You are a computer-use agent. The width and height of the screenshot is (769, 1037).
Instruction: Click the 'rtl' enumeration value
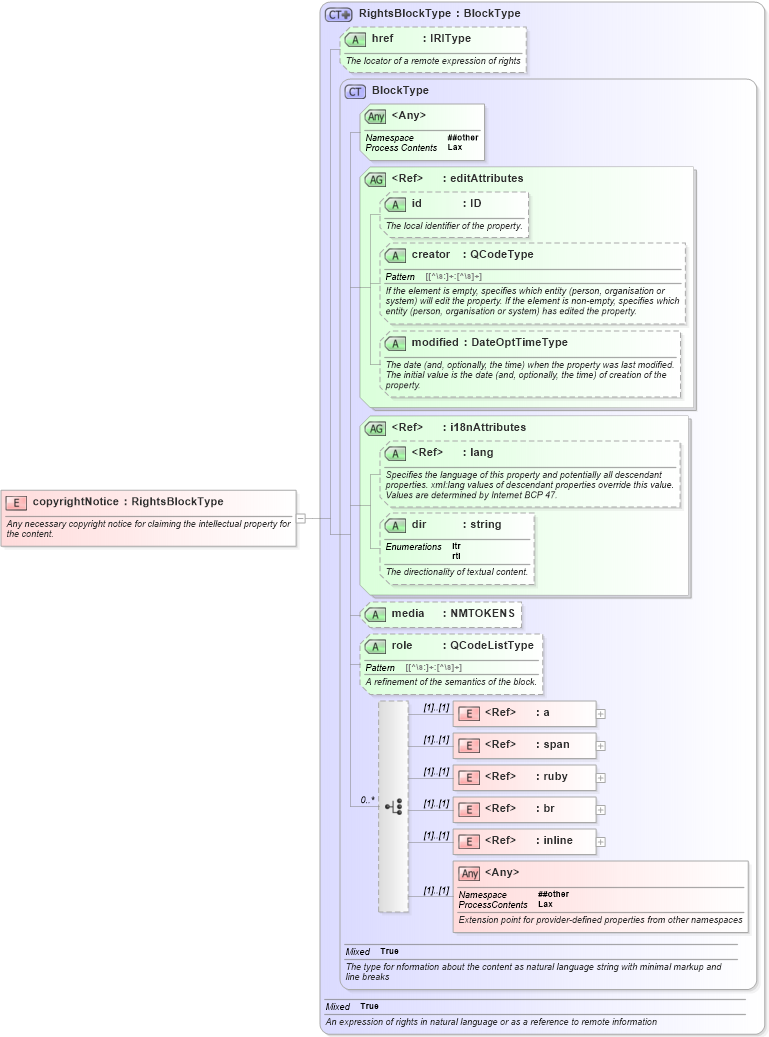coord(456,556)
